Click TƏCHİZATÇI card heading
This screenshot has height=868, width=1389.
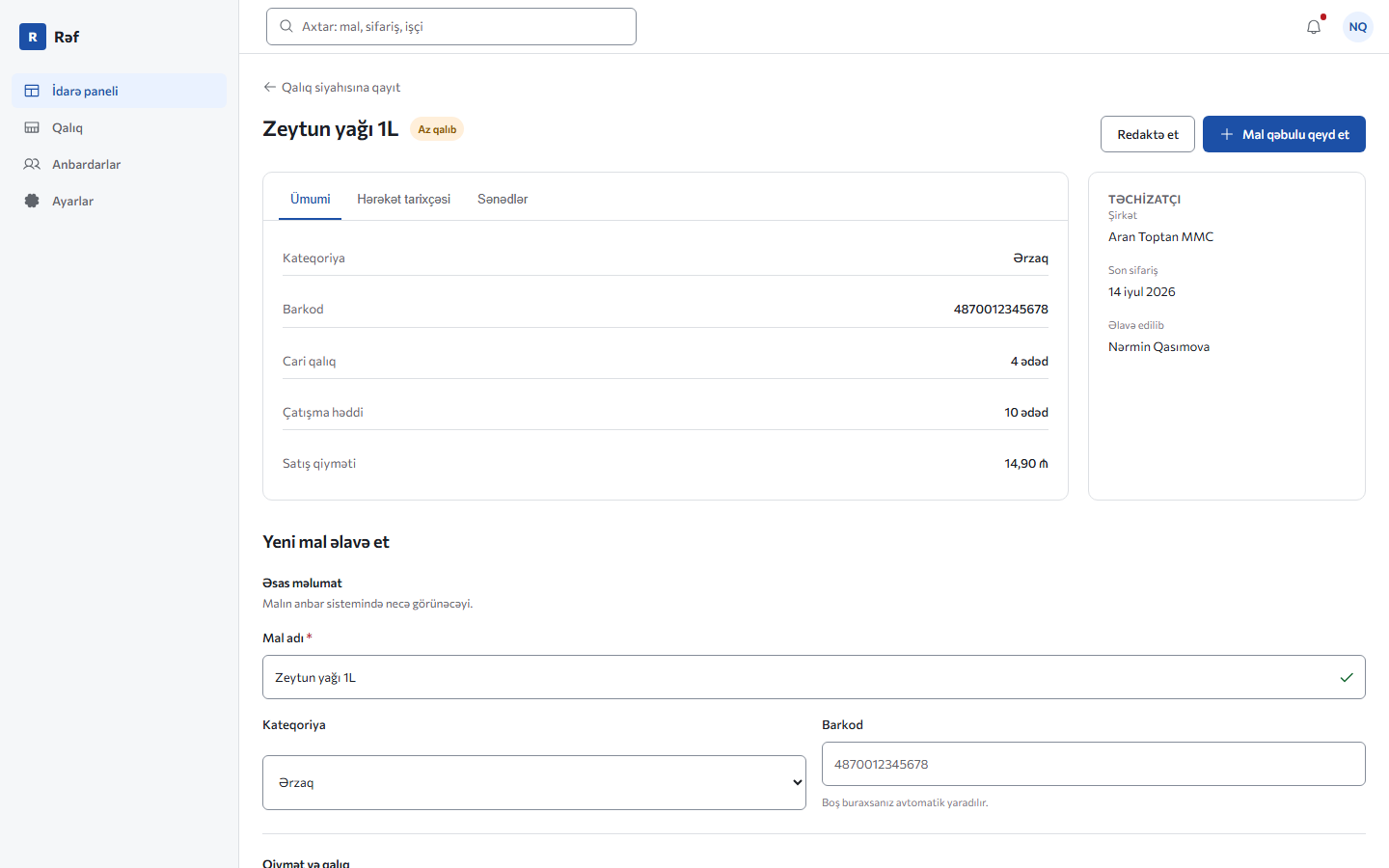[x=1144, y=199]
